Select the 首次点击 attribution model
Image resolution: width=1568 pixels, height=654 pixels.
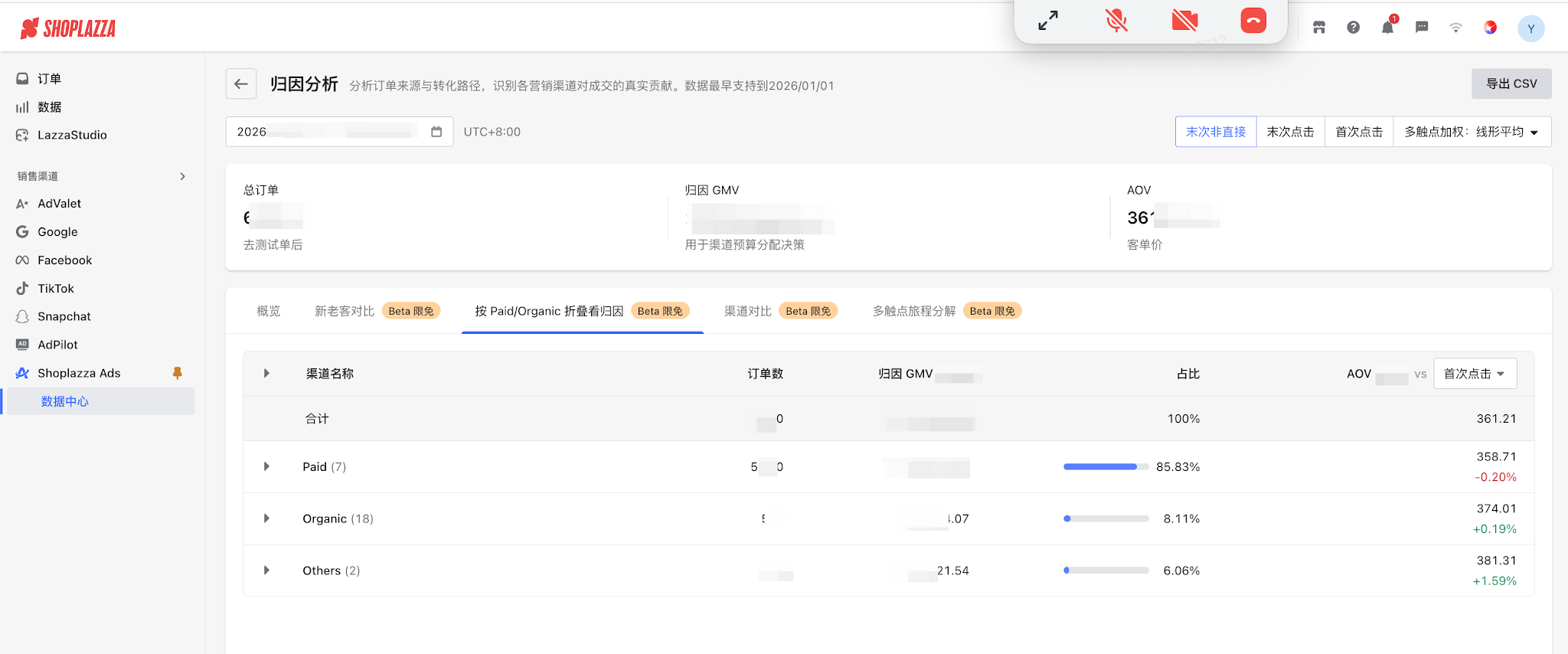[x=1359, y=132]
